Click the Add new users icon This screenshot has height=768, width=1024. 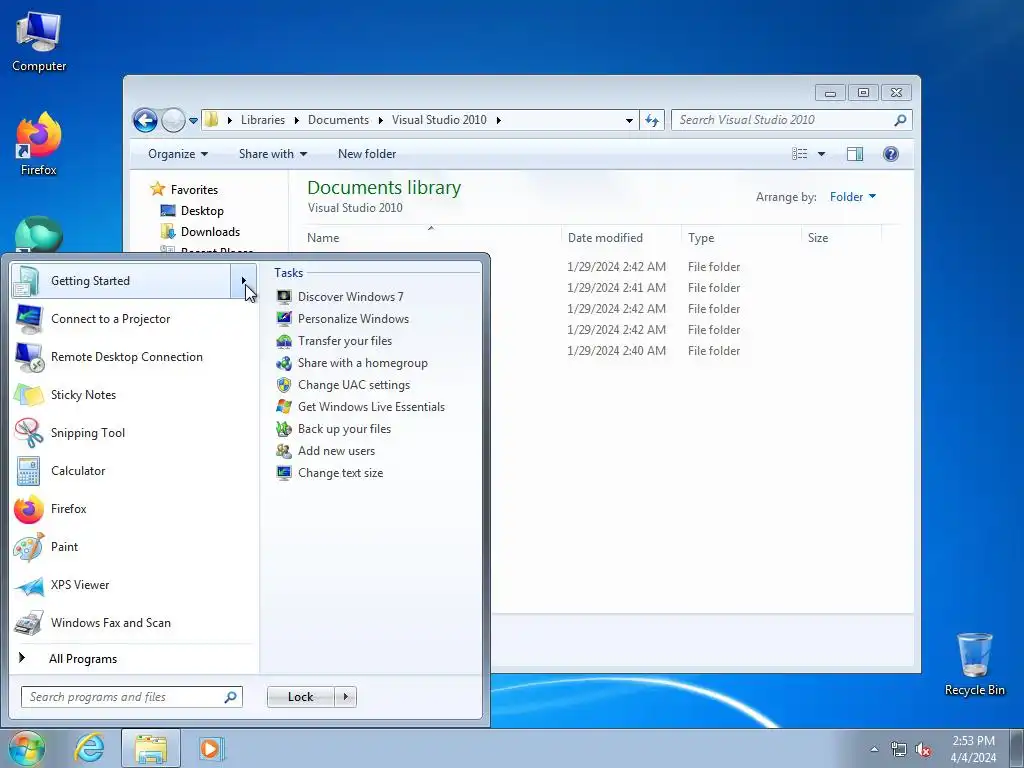click(283, 451)
